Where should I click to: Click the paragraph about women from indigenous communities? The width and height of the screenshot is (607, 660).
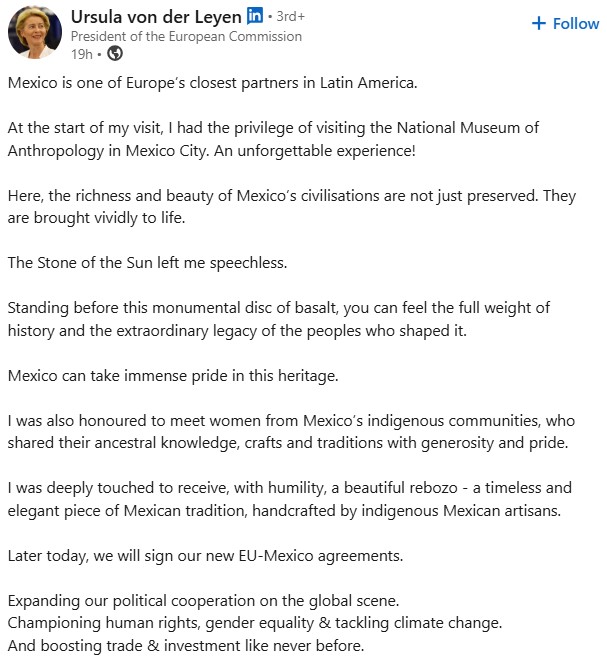tap(291, 432)
